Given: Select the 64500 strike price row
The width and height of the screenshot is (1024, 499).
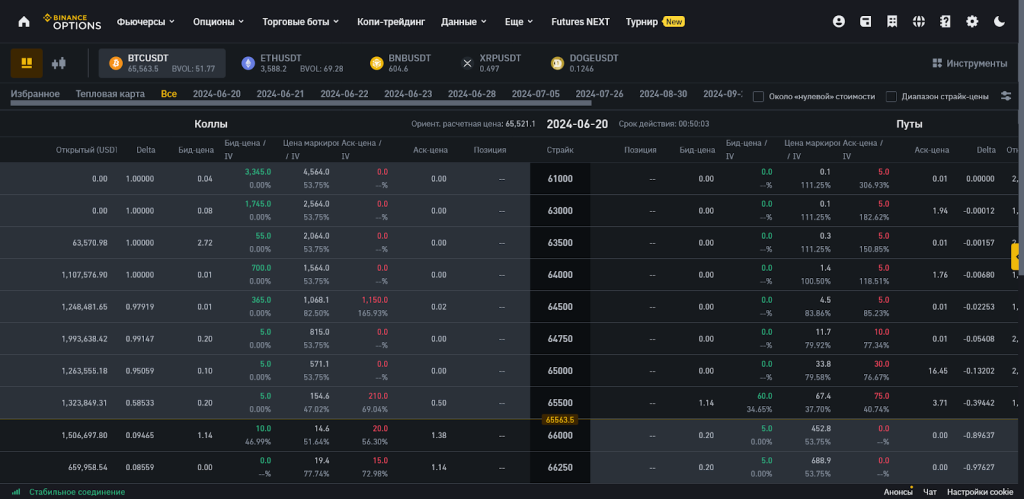Looking at the screenshot, I should click(x=560, y=307).
